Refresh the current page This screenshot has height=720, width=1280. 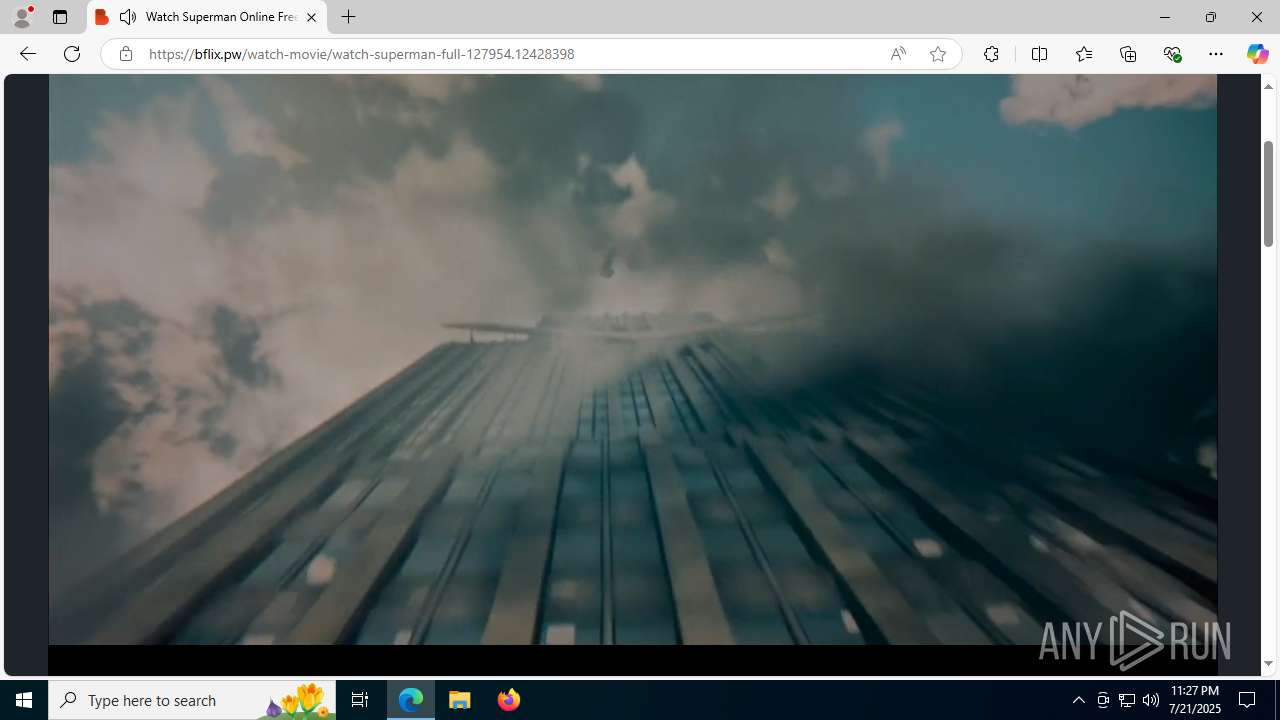[x=72, y=54]
